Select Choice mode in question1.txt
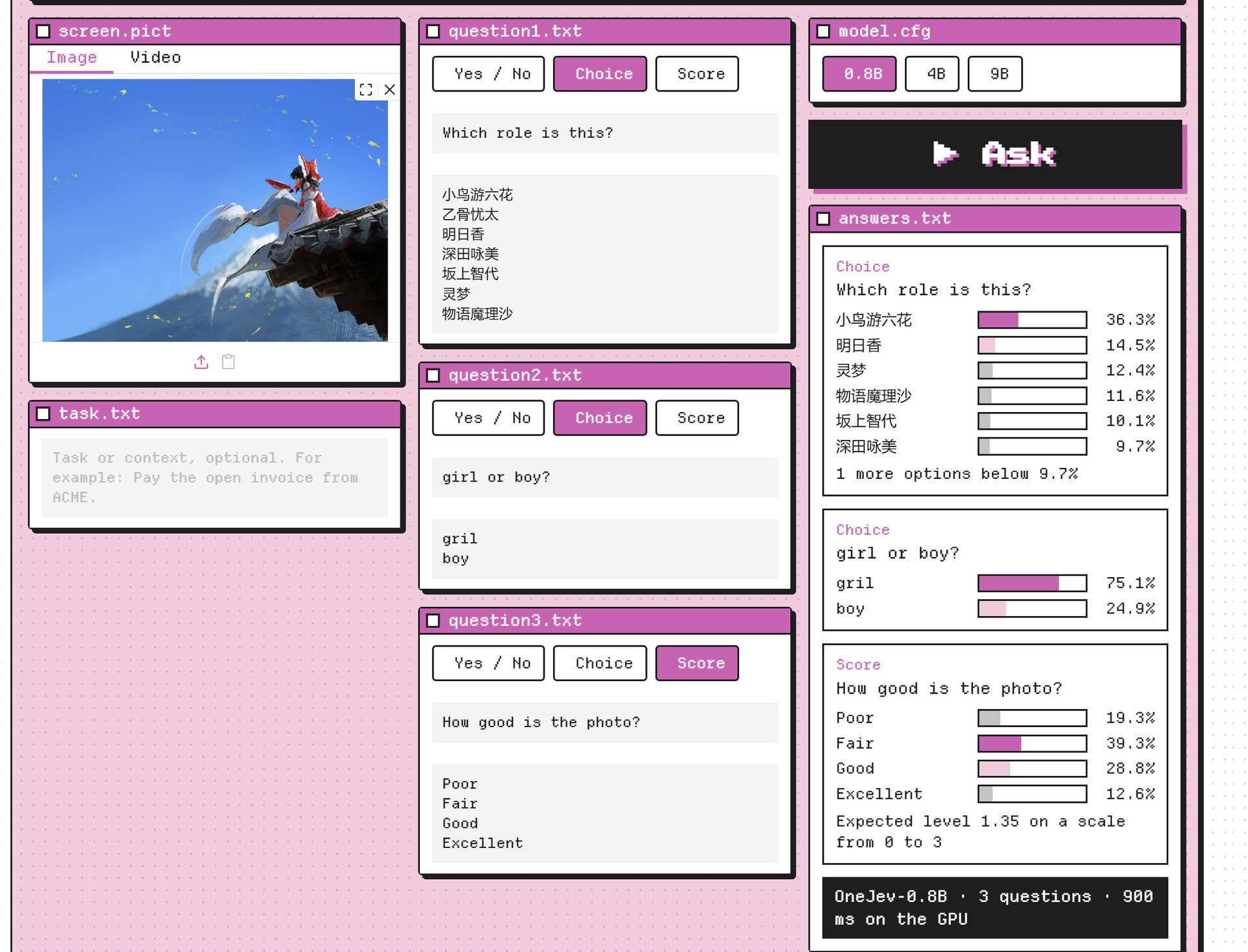The height and width of the screenshot is (952, 1248). coord(600,74)
